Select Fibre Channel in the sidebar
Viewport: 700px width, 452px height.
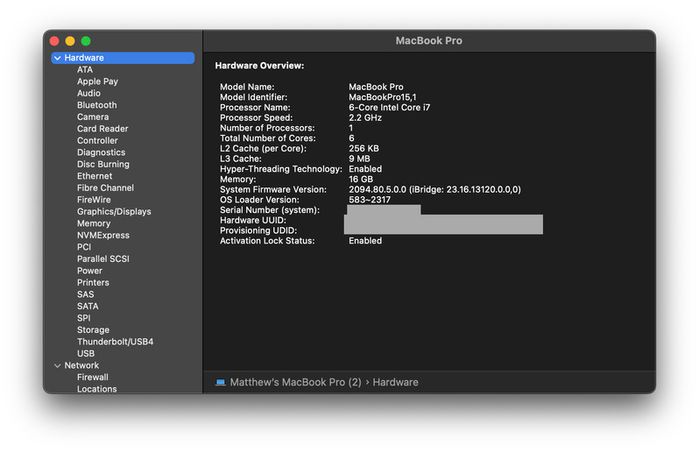point(105,188)
